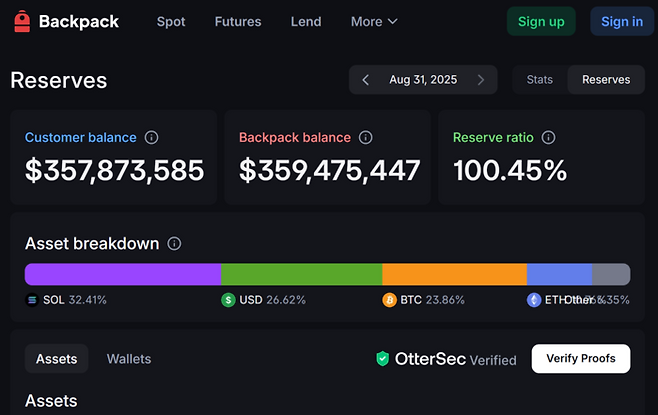Viewport: 658px width, 415px height.
Task: Open the Aug 31, 2025 date picker
Action: (x=423, y=80)
